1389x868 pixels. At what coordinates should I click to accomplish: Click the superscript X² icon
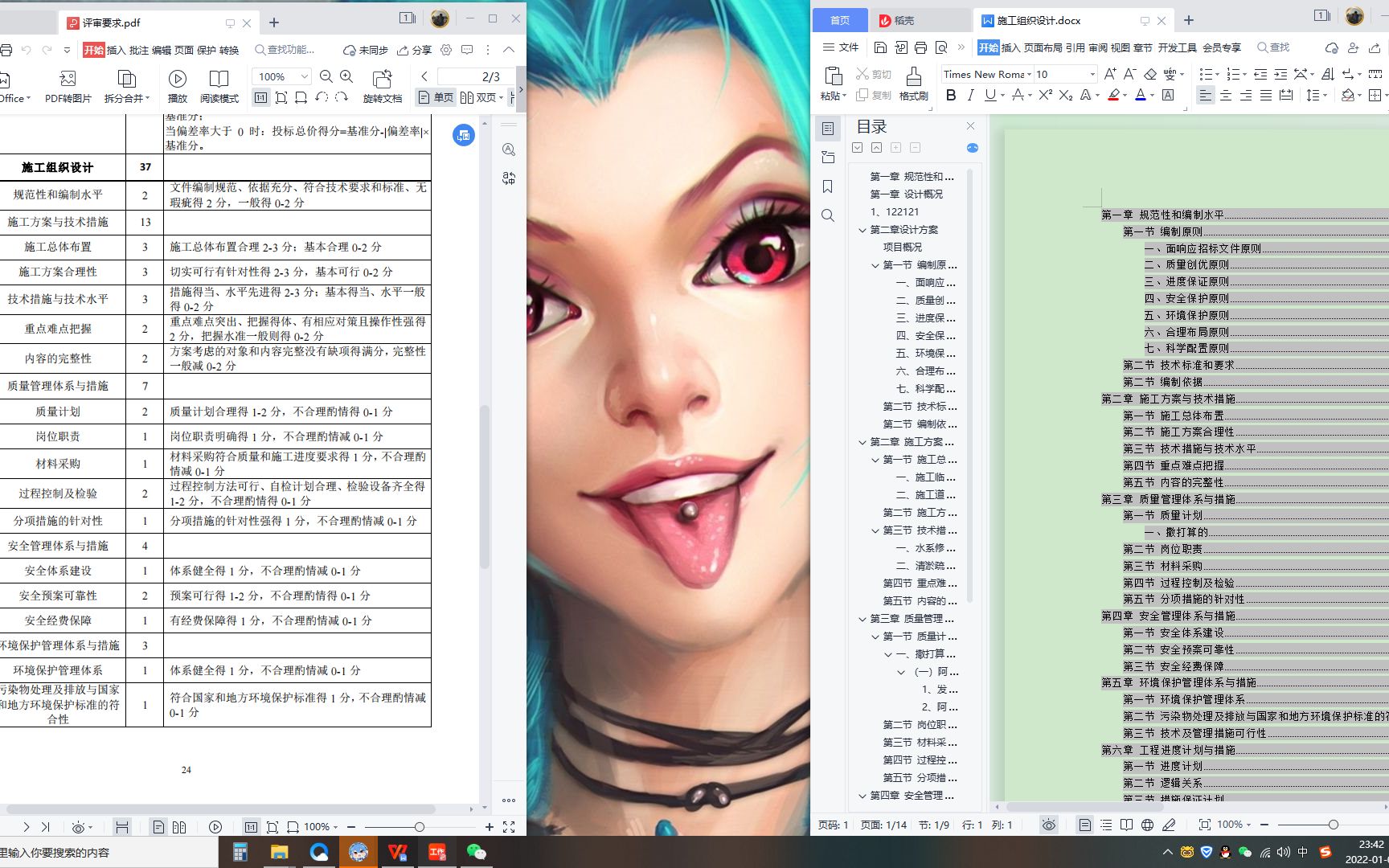(x=1045, y=95)
